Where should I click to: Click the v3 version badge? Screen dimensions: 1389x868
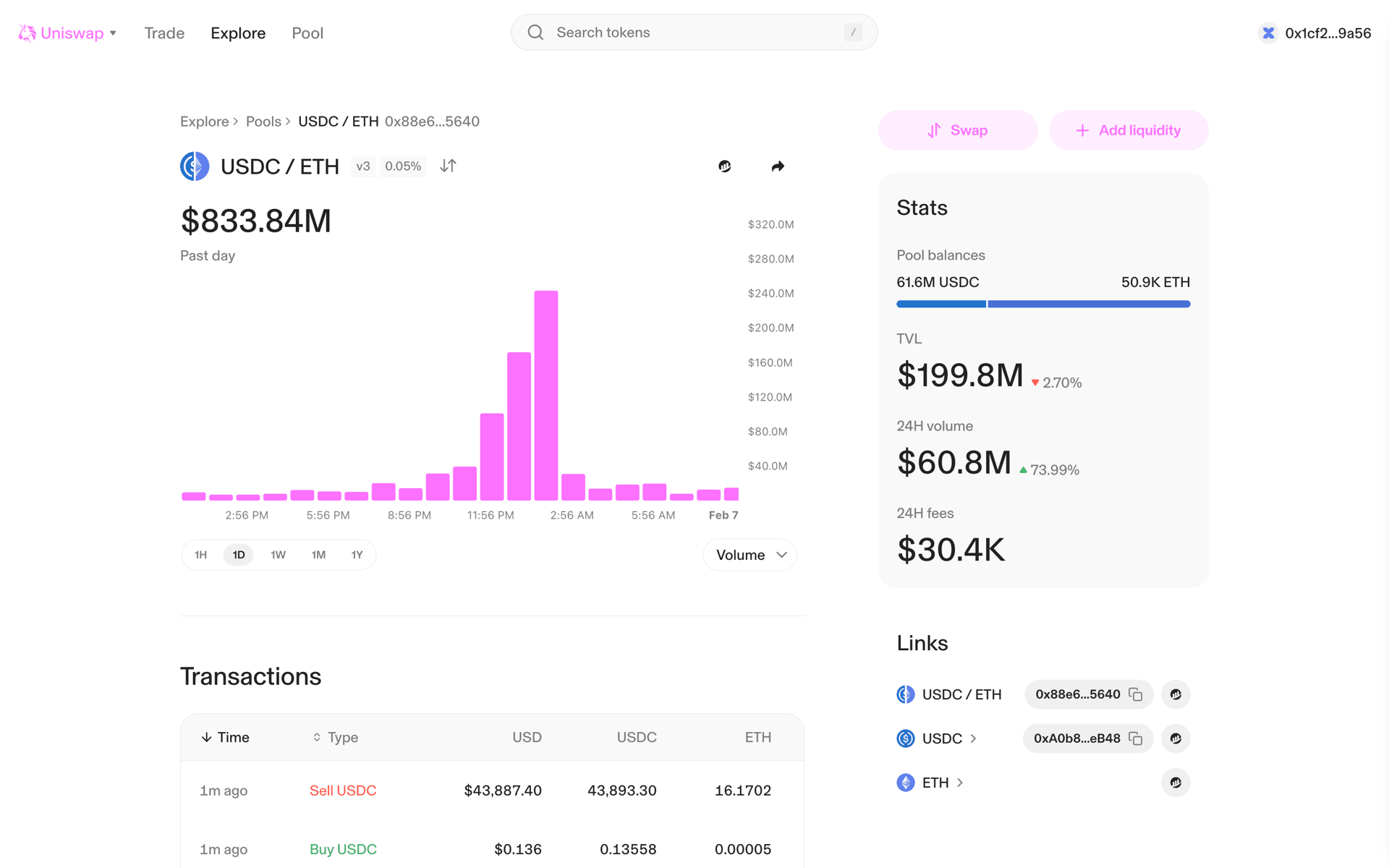tap(363, 166)
